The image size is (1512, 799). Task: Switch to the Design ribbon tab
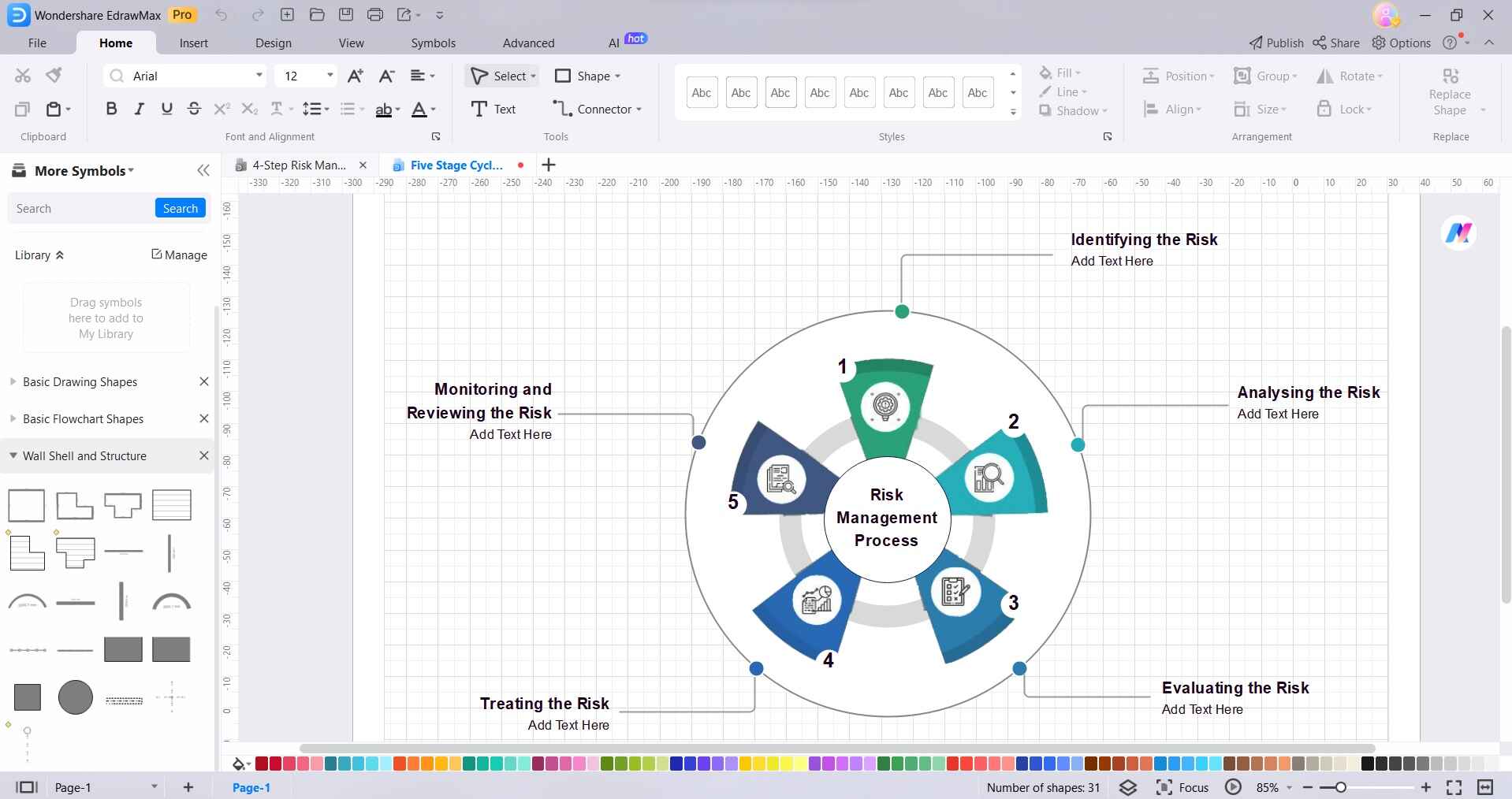pos(273,43)
